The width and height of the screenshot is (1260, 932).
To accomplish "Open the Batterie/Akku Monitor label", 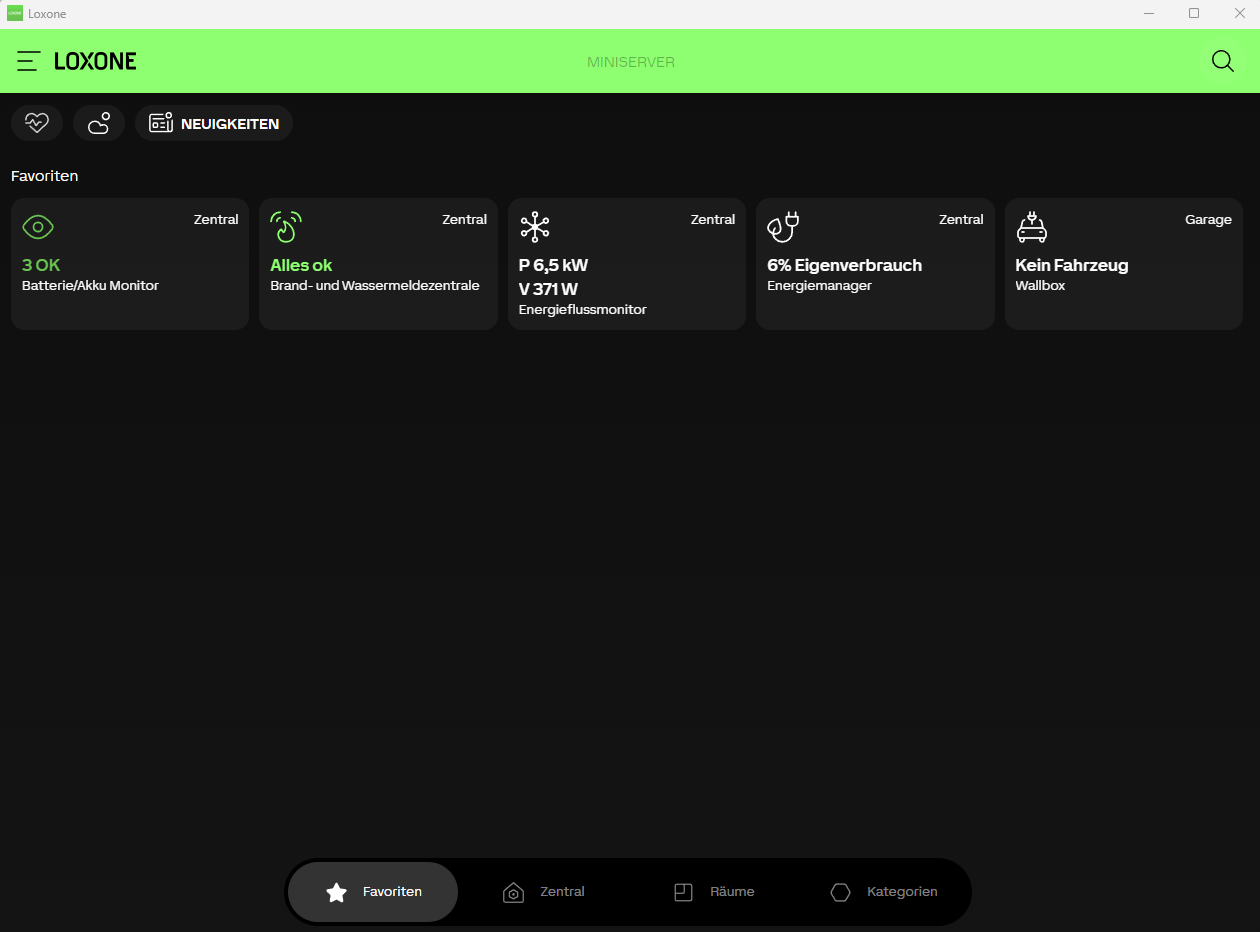I will pyautogui.click(x=90, y=286).
